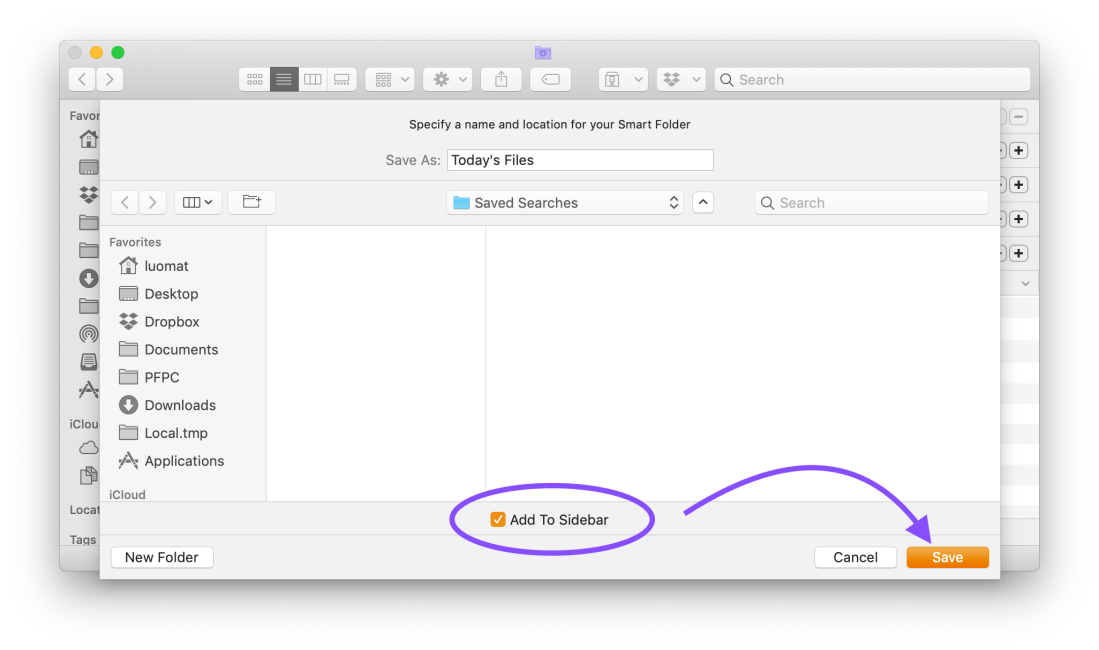The image size is (1099, 650).
Task: Open the Saved Searches location dropdown
Action: coord(566,203)
